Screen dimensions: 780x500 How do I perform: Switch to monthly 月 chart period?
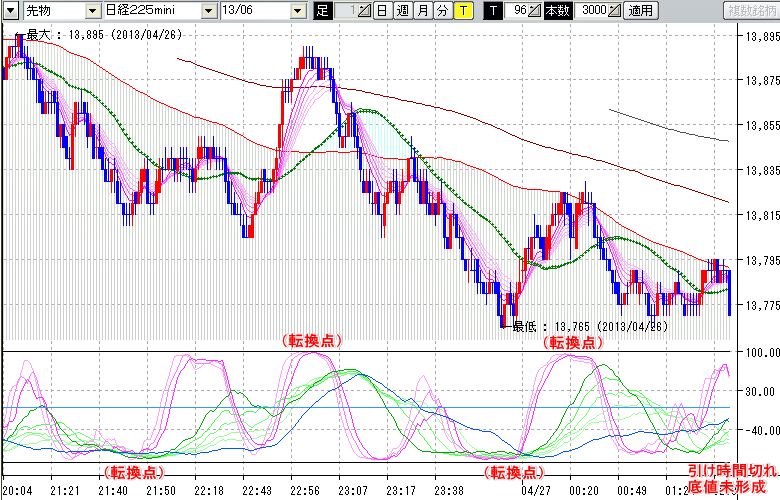[x=423, y=10]
